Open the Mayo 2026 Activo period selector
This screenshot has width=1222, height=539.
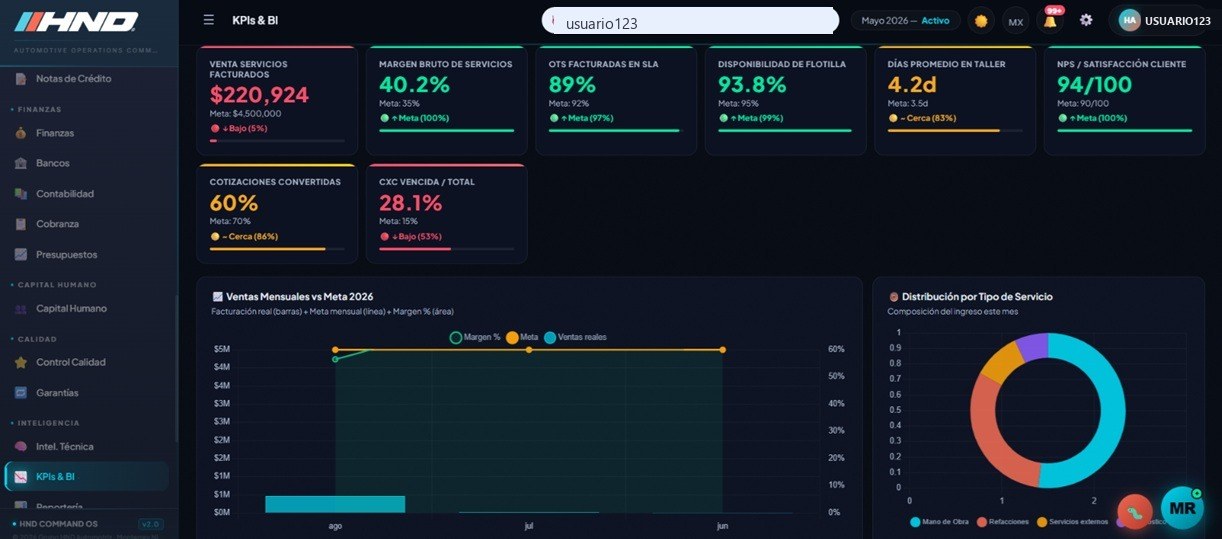point(905,20)
